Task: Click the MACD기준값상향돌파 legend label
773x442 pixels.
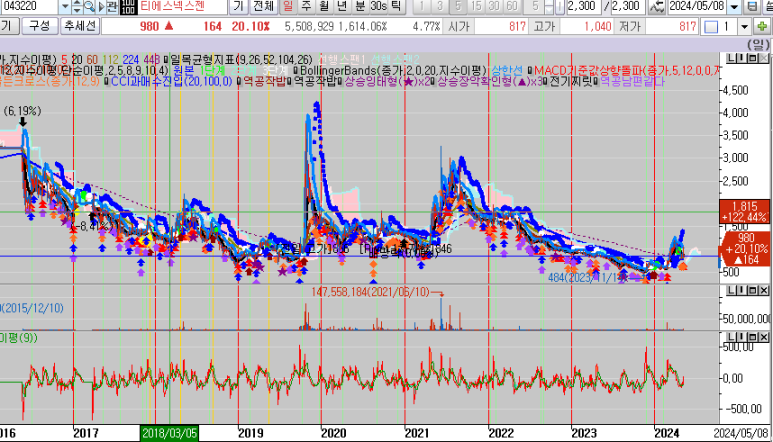Action: [x=626, y=71]
